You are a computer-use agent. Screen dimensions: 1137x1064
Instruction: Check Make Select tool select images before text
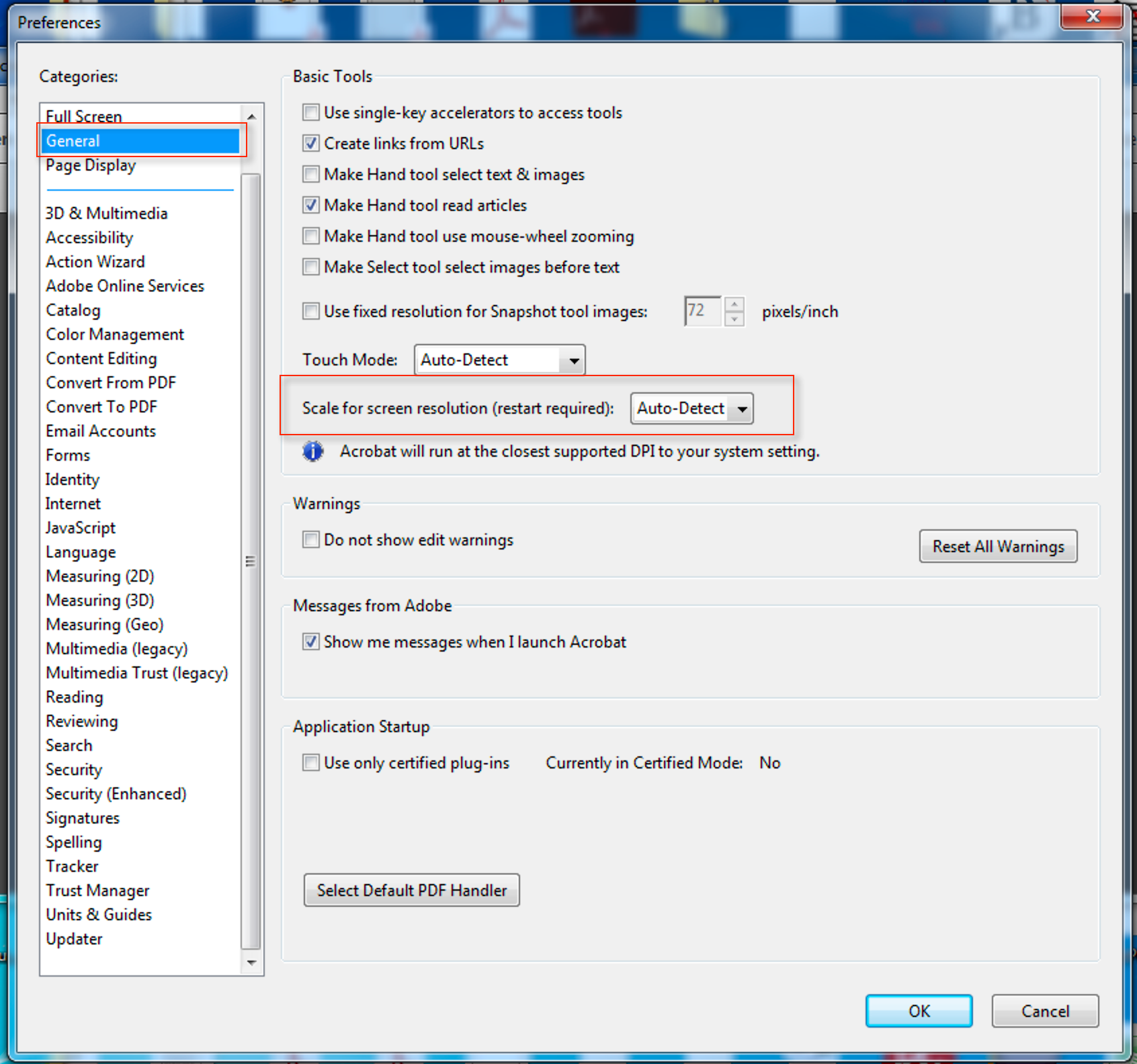(310, 267)
